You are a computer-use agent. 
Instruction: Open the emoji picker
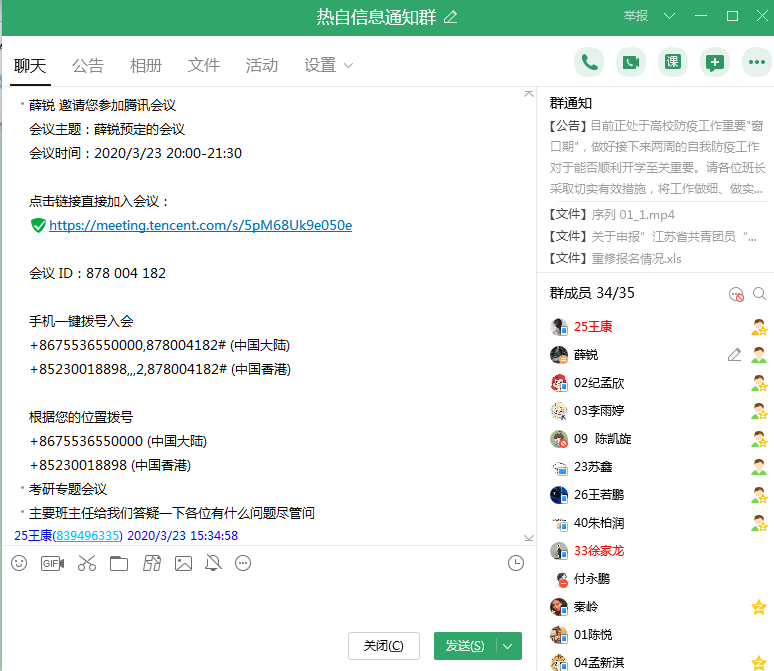tap(19, 563)
